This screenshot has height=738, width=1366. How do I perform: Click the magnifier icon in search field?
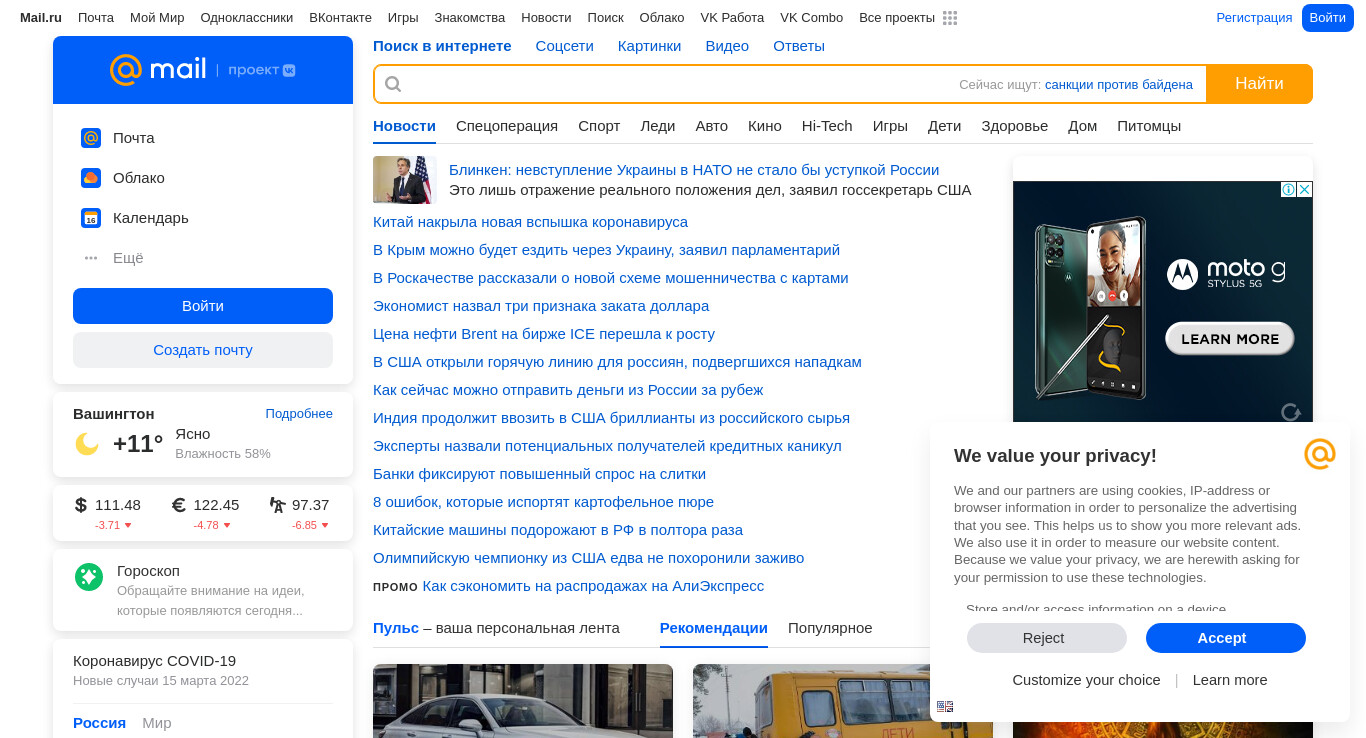tap(393, 84)
